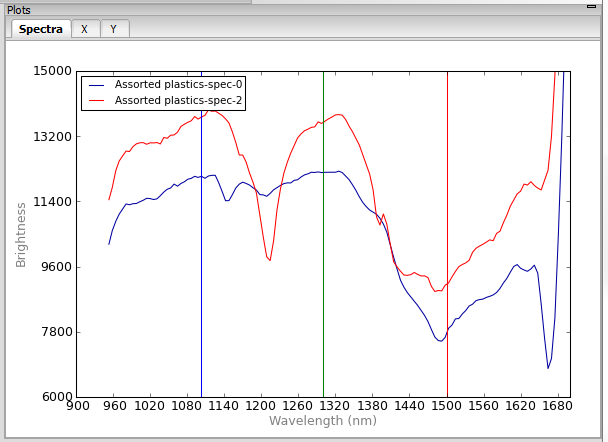Click the Brightness axis label

point(21,235)
